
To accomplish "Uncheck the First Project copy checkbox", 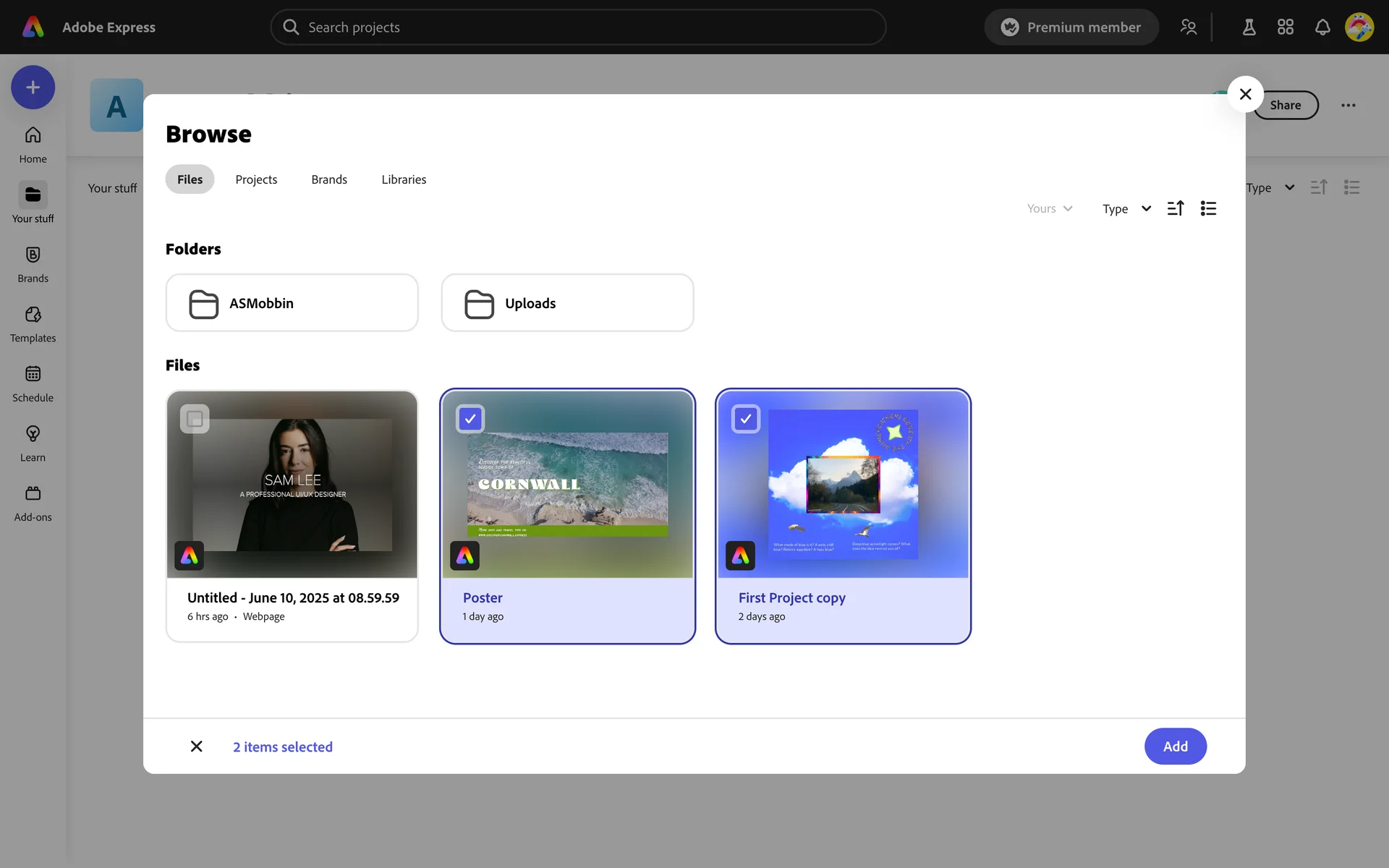I will pos(746,419).
